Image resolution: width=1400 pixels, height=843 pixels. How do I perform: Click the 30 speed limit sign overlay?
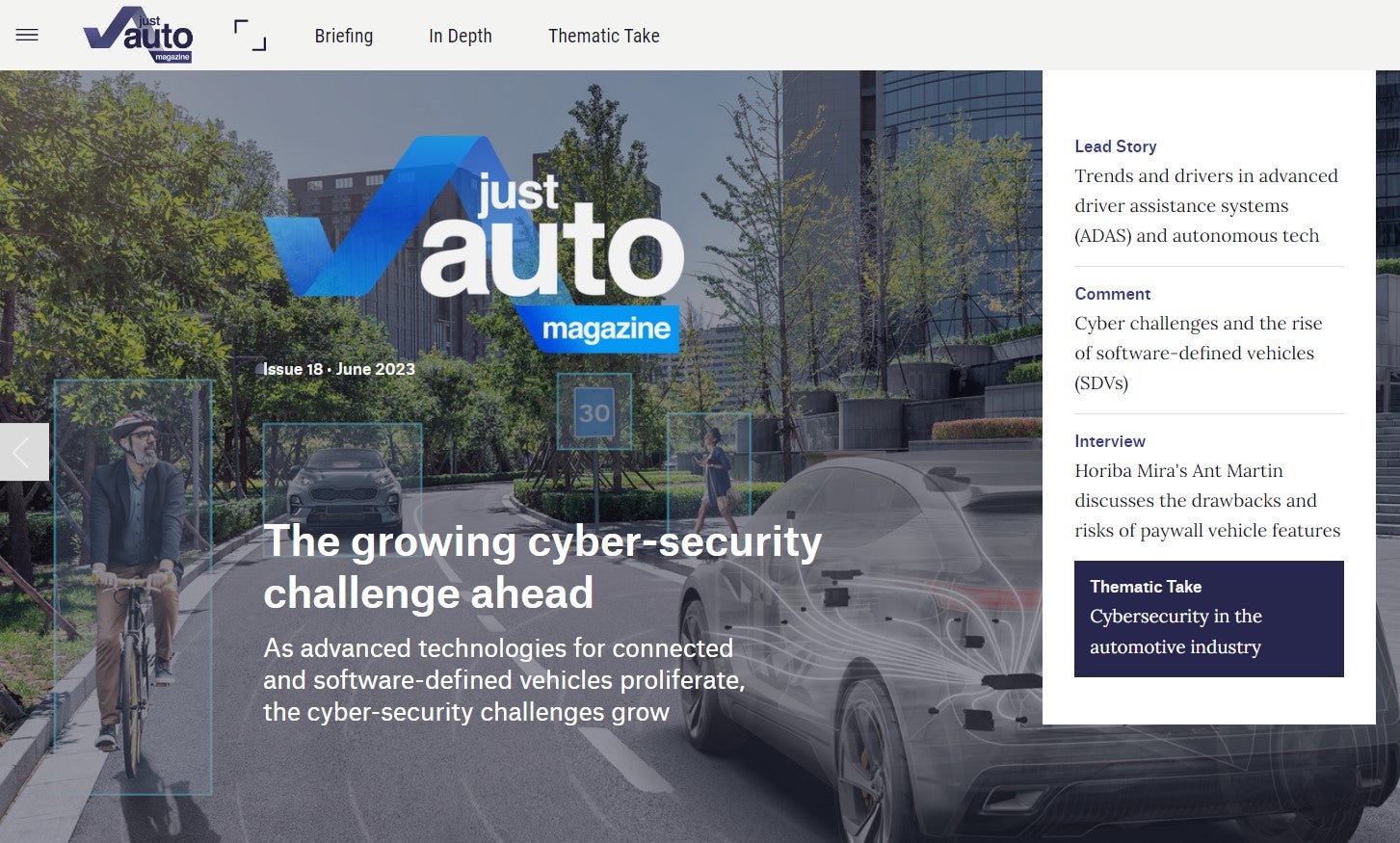(x=594, y=412)
